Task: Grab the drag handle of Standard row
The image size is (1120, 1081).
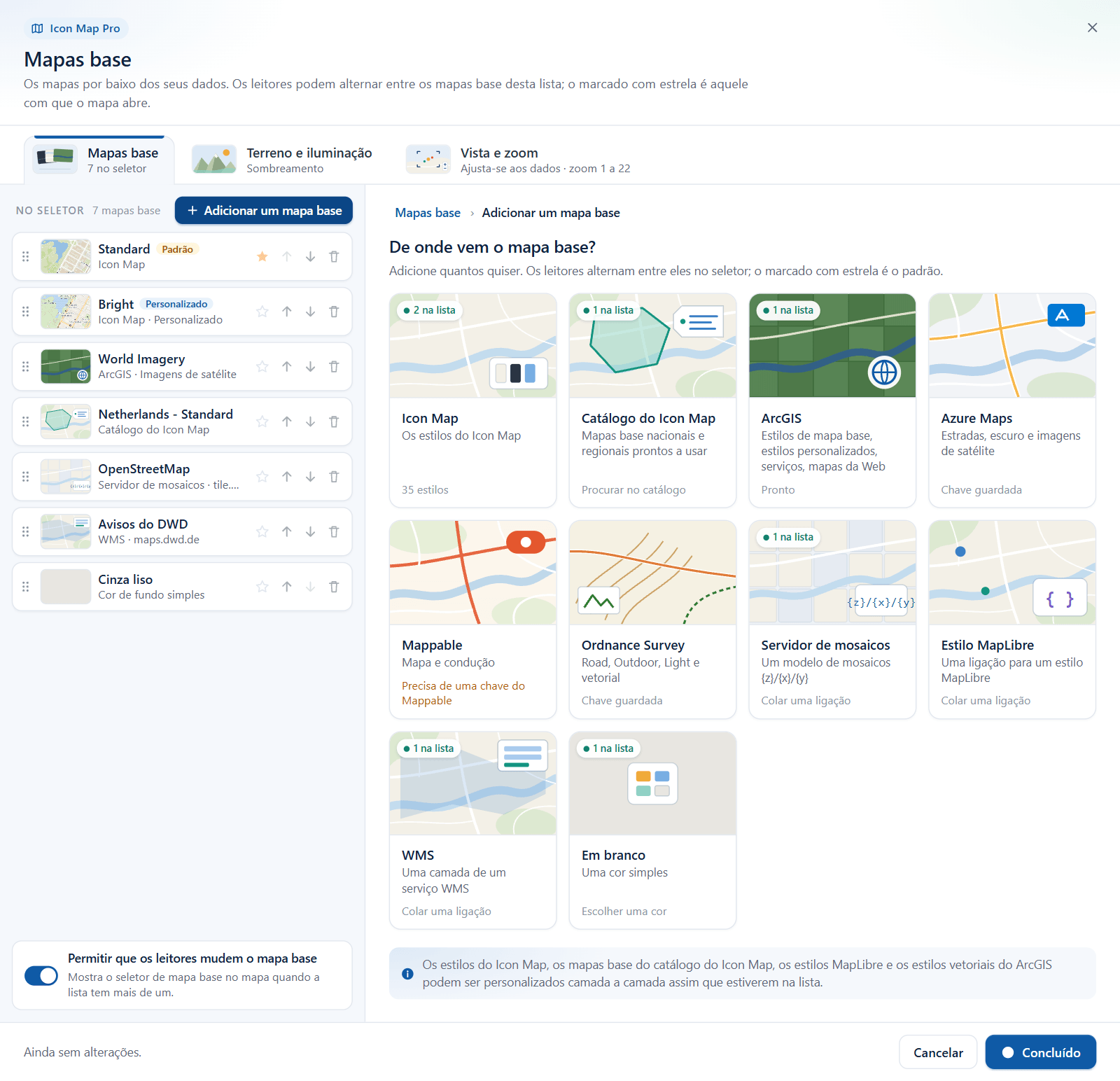Action: tap(26, 256)
